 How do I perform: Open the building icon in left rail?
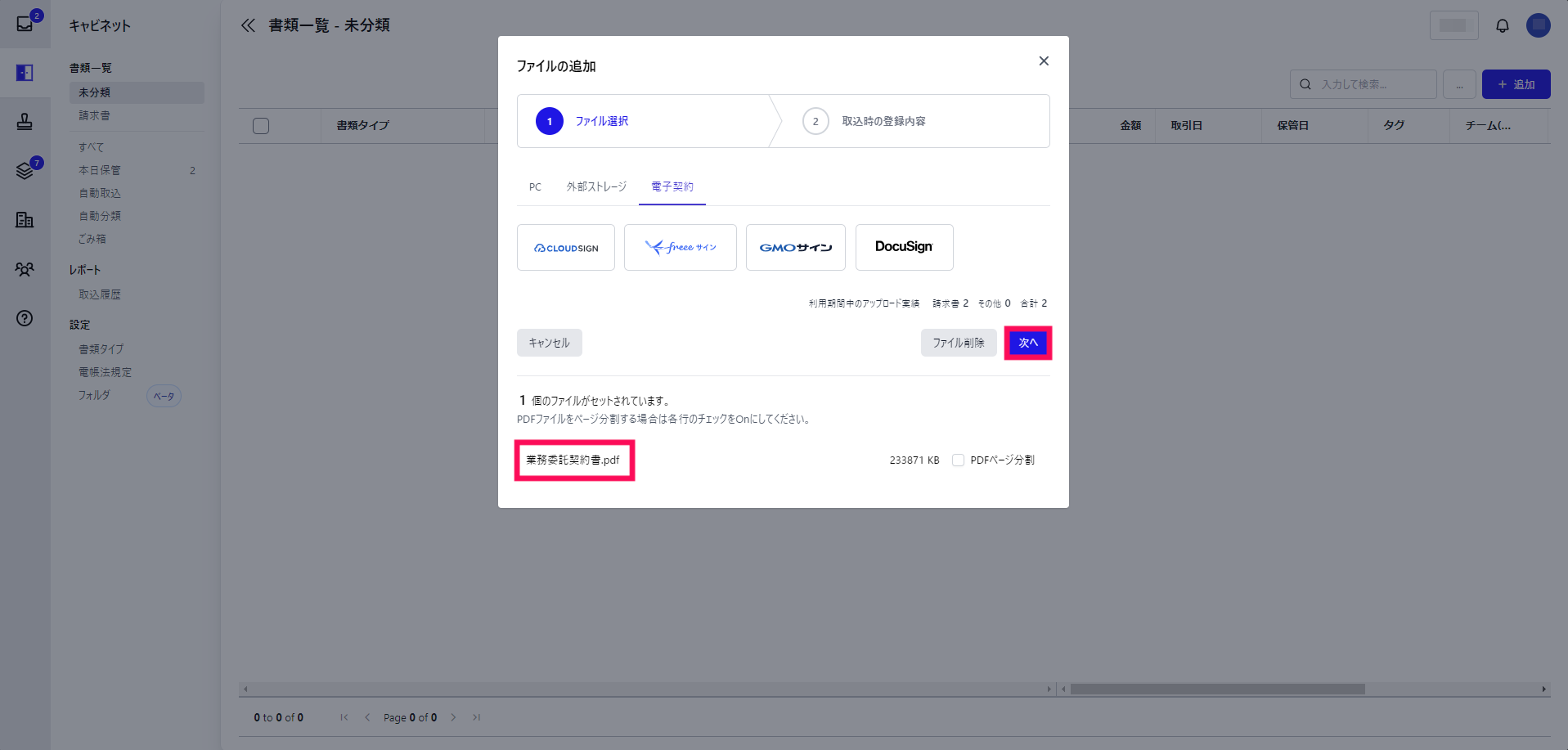pyautogui.click(x=25, y=219)
